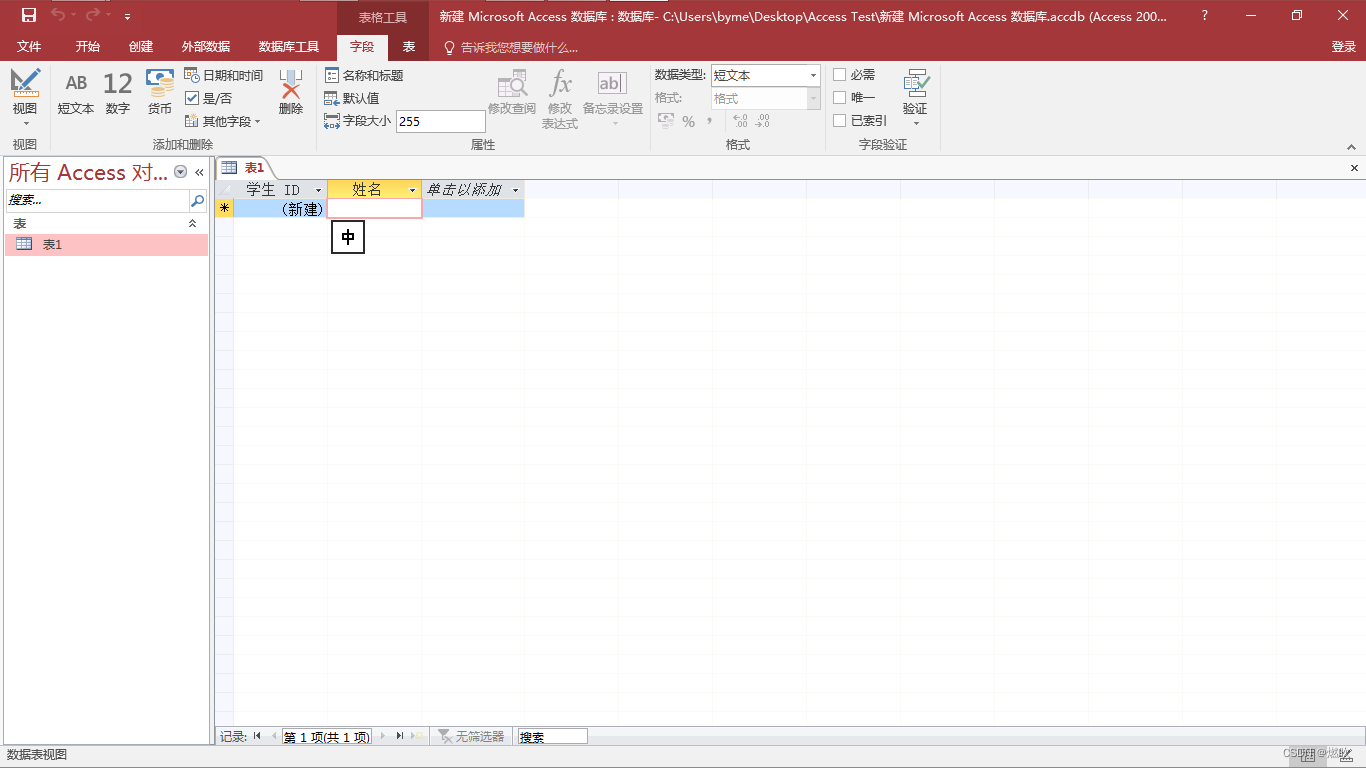Open navigation pane options dropdown
This screenshot has width=1366, height=768.
181,172
